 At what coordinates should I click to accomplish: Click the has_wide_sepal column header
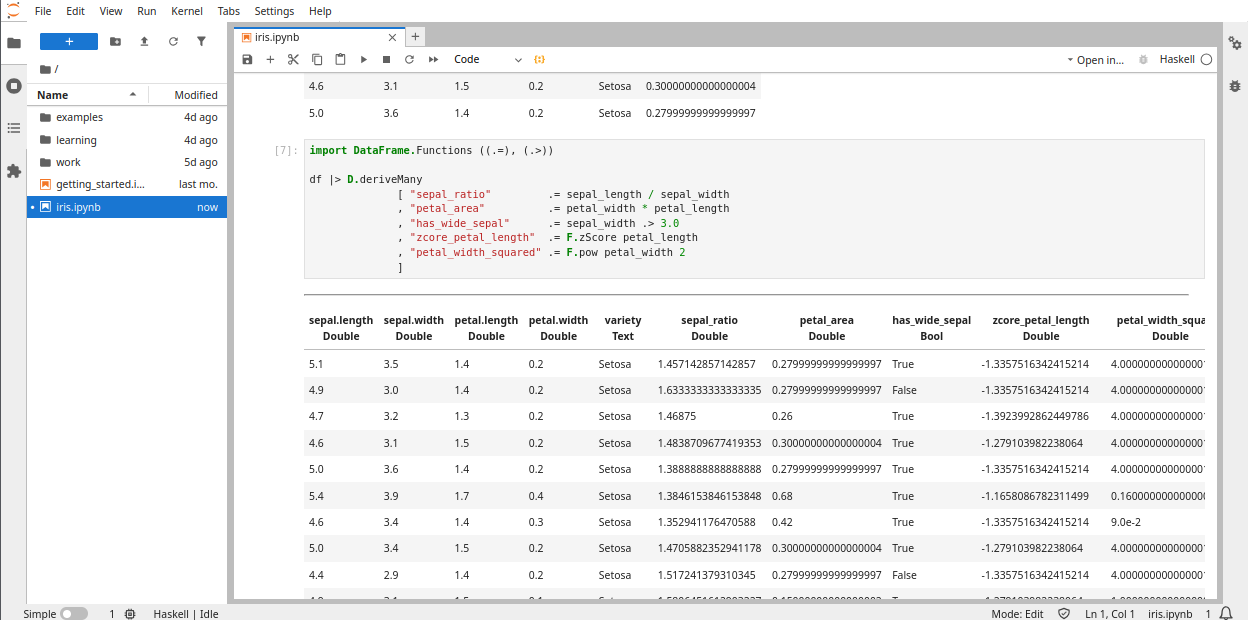pyautogui.click(x=931, y=328)
